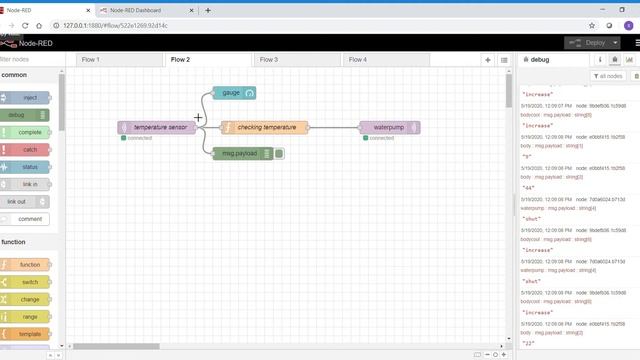Click the temperature sensor connected status
Viewport: 640px width, 360px height.
136,138
